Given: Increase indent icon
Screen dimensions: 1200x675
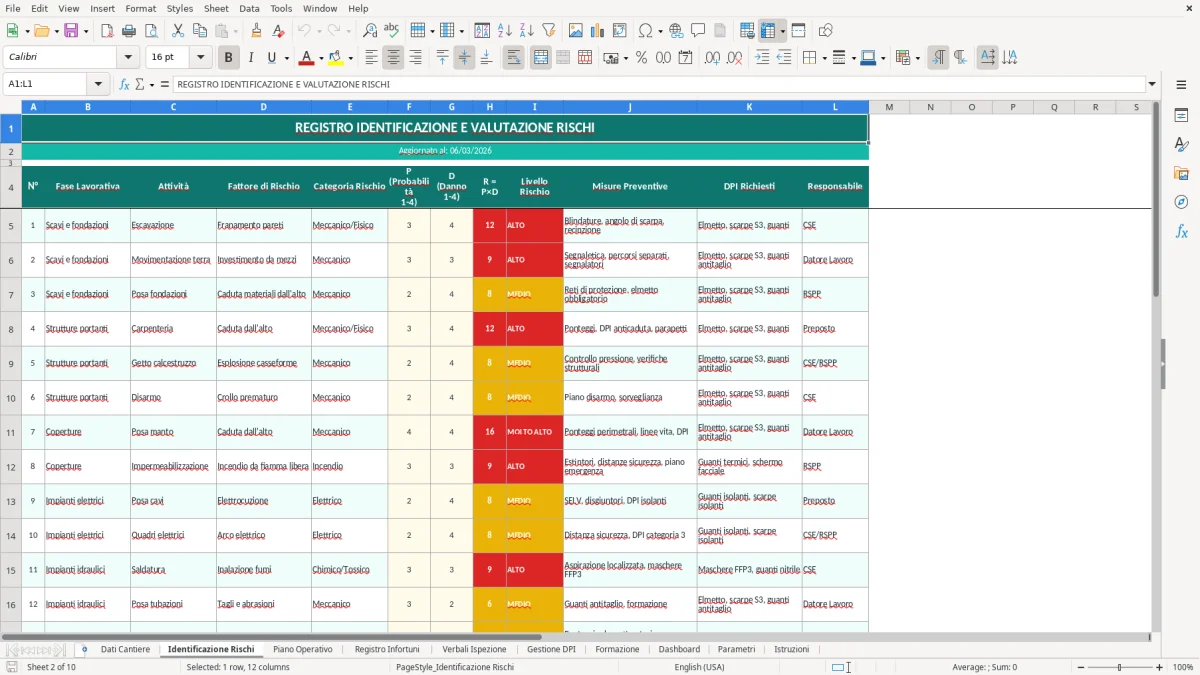Looking at the screenshot, I should click(762, 58).
